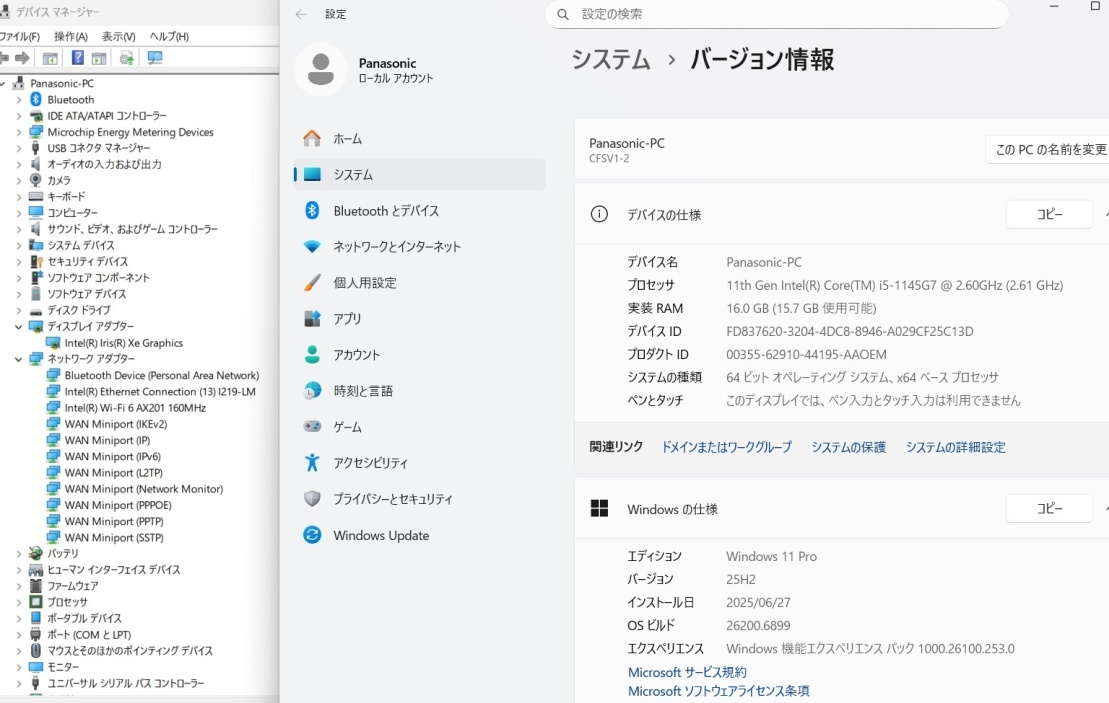Open the 操作(A) menu
1109x703 pixels.
point(70,37)
